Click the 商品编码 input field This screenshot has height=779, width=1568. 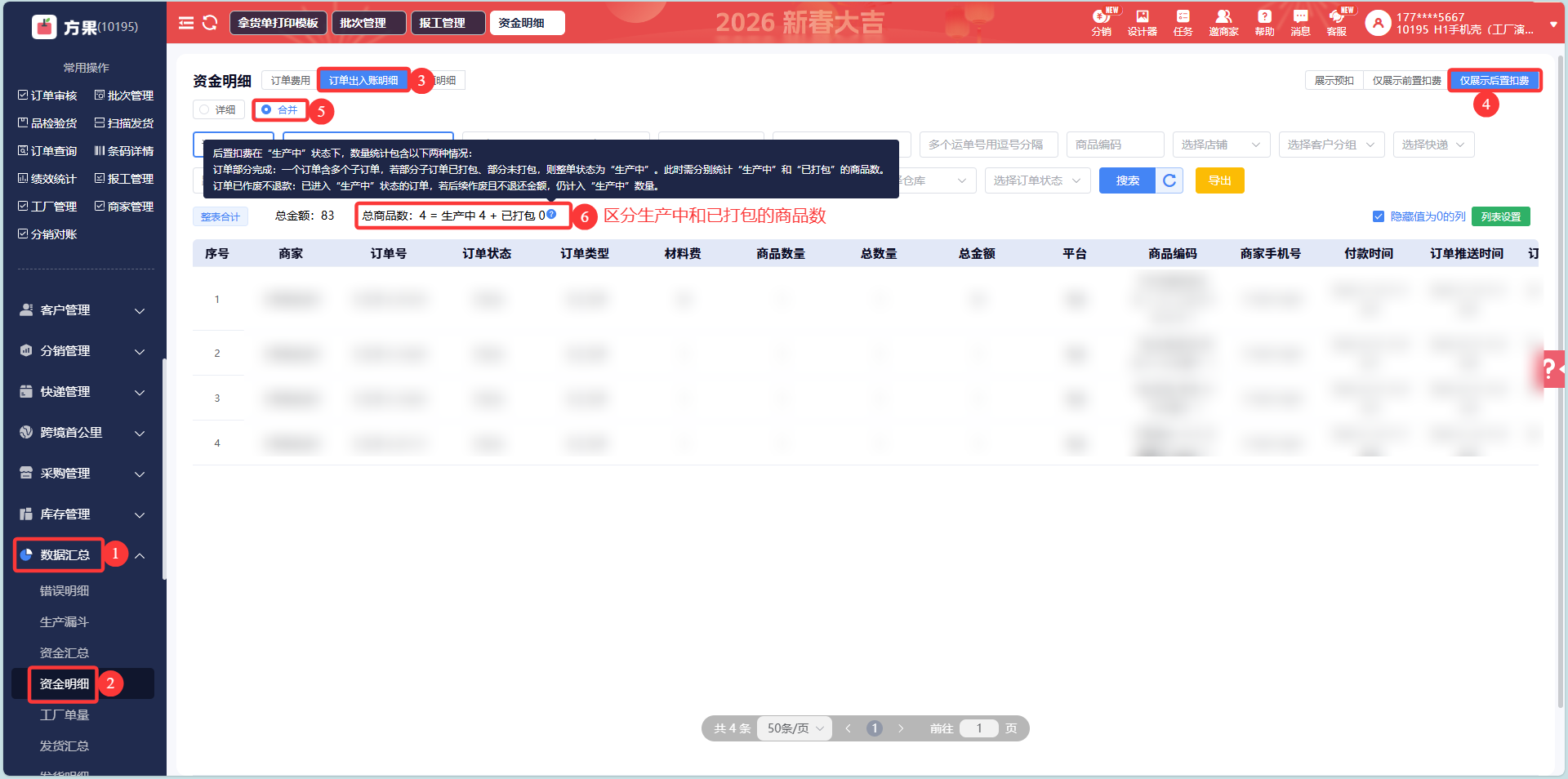point(1115,145)
